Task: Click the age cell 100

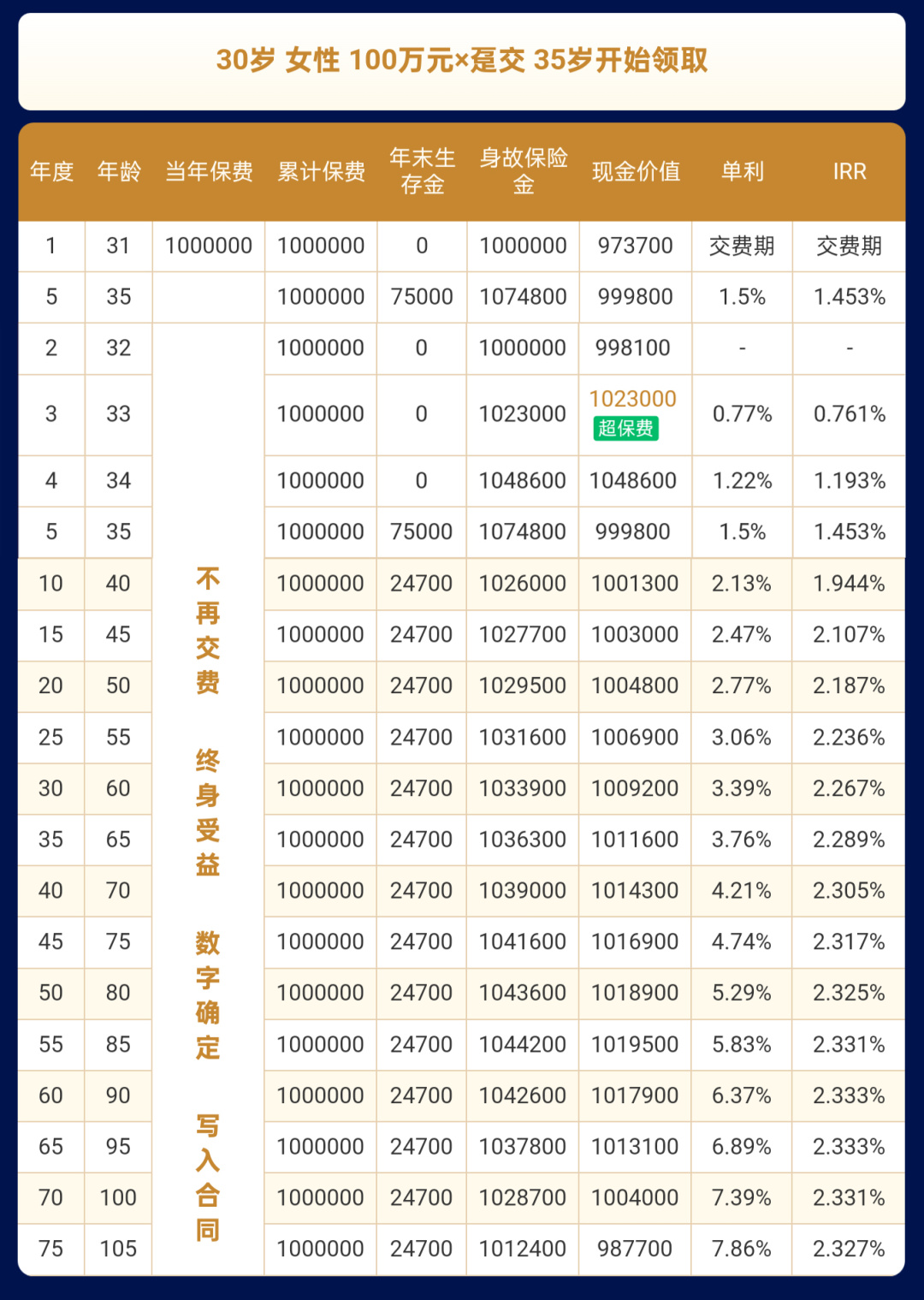Action: pyautogui.click(x=118, y=1197)
